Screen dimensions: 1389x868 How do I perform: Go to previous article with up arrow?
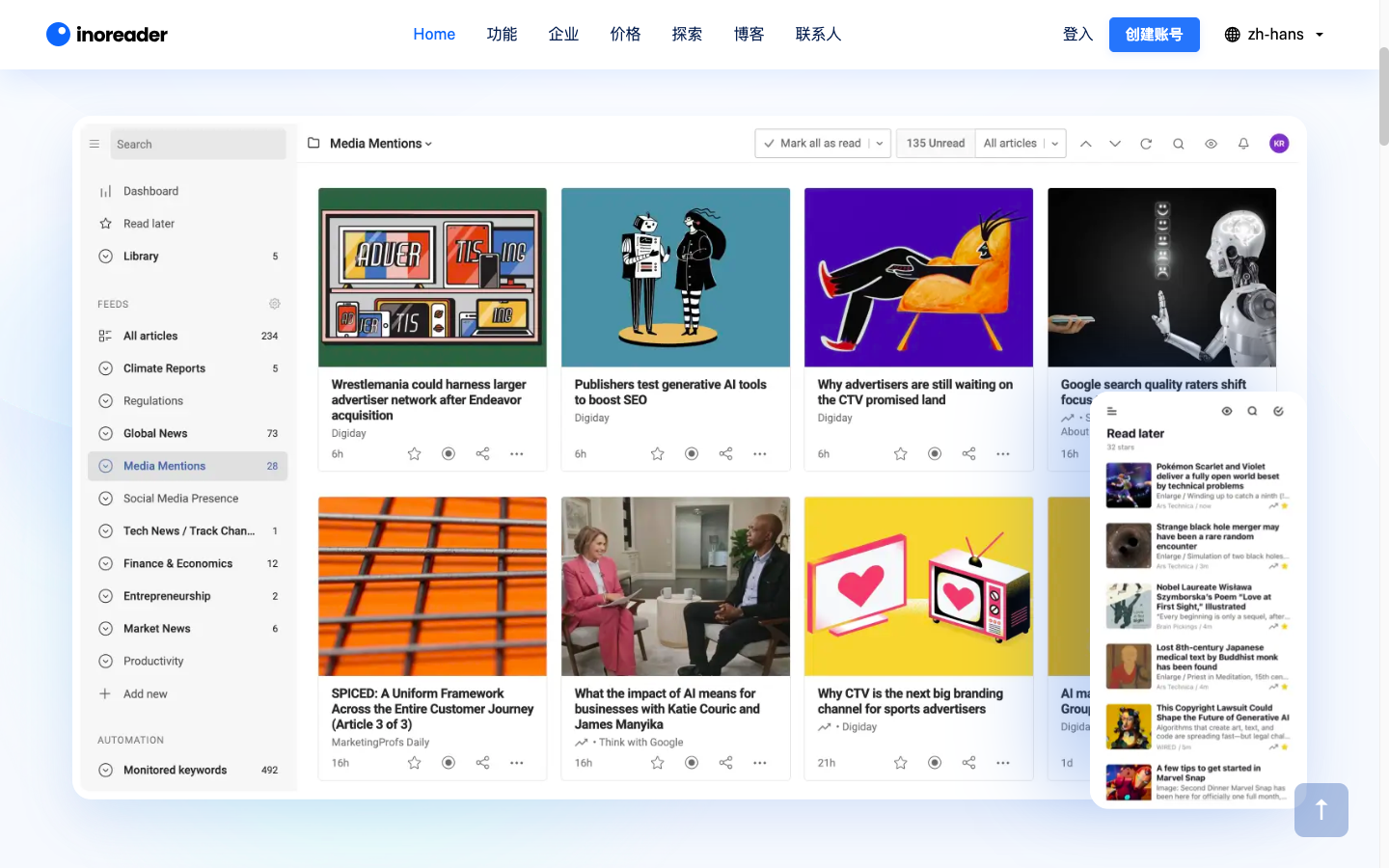coord(1085,144)
